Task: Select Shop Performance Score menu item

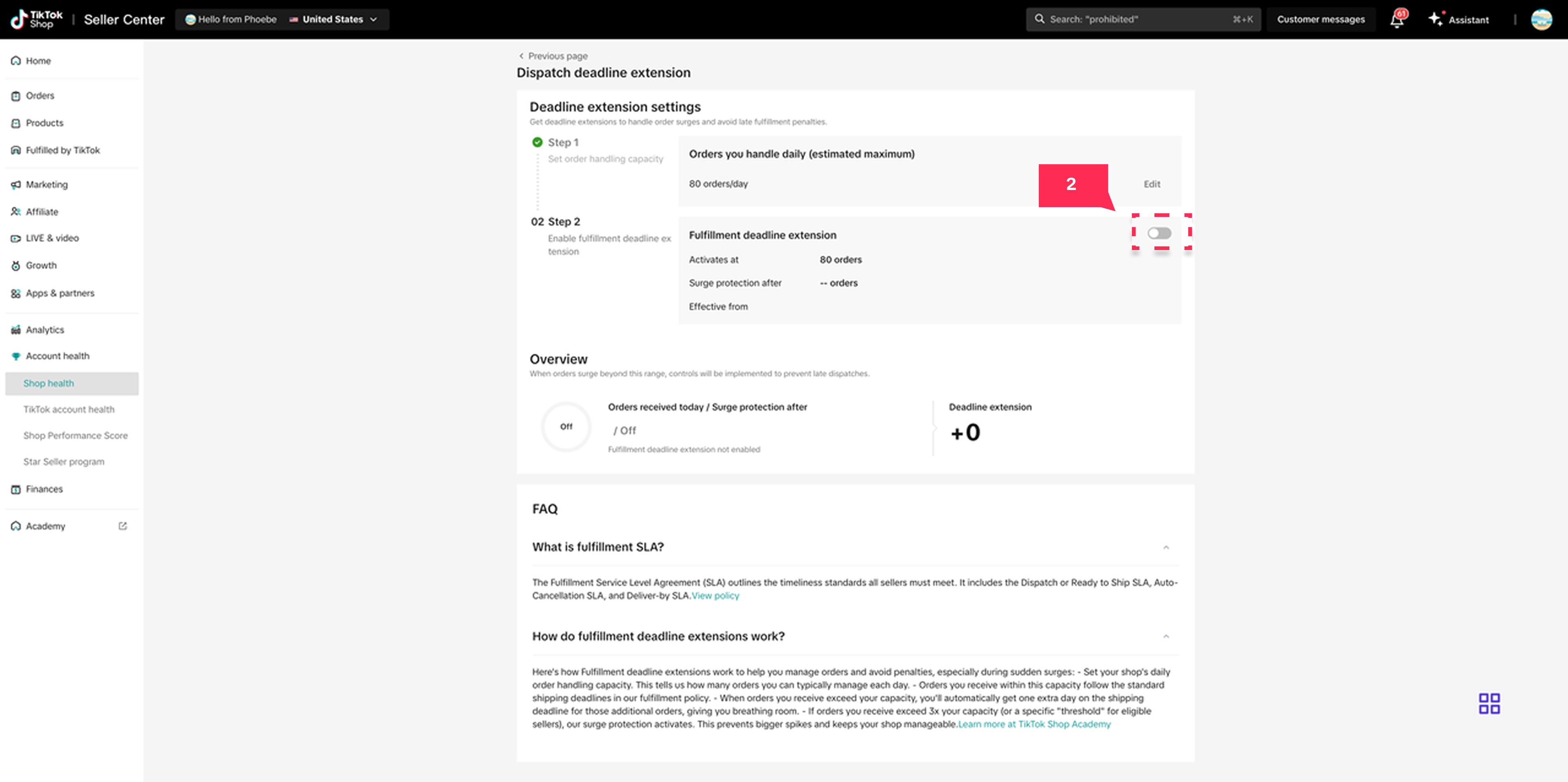Action: (x=76, y=436)
